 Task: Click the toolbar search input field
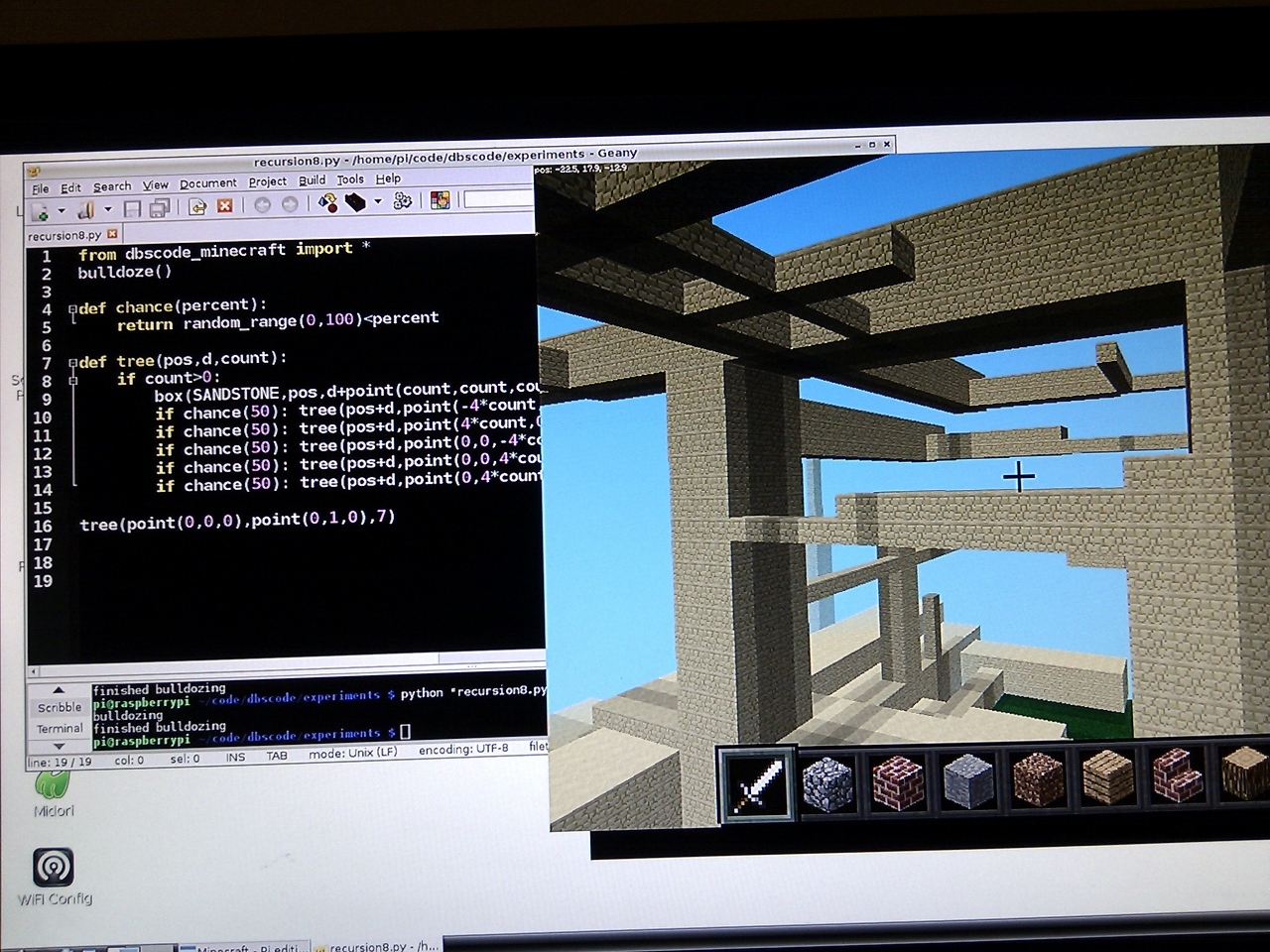pyautogui.click(x=499, y=198)
